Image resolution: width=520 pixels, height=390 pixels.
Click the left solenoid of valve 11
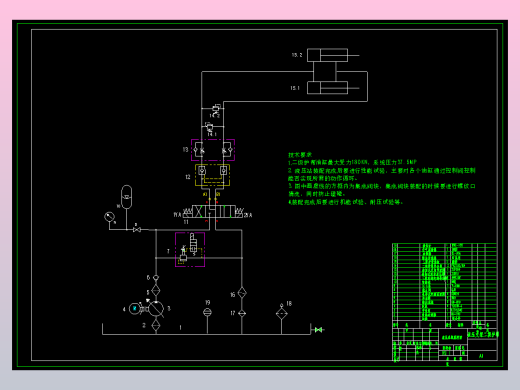(x=187, y=212)
